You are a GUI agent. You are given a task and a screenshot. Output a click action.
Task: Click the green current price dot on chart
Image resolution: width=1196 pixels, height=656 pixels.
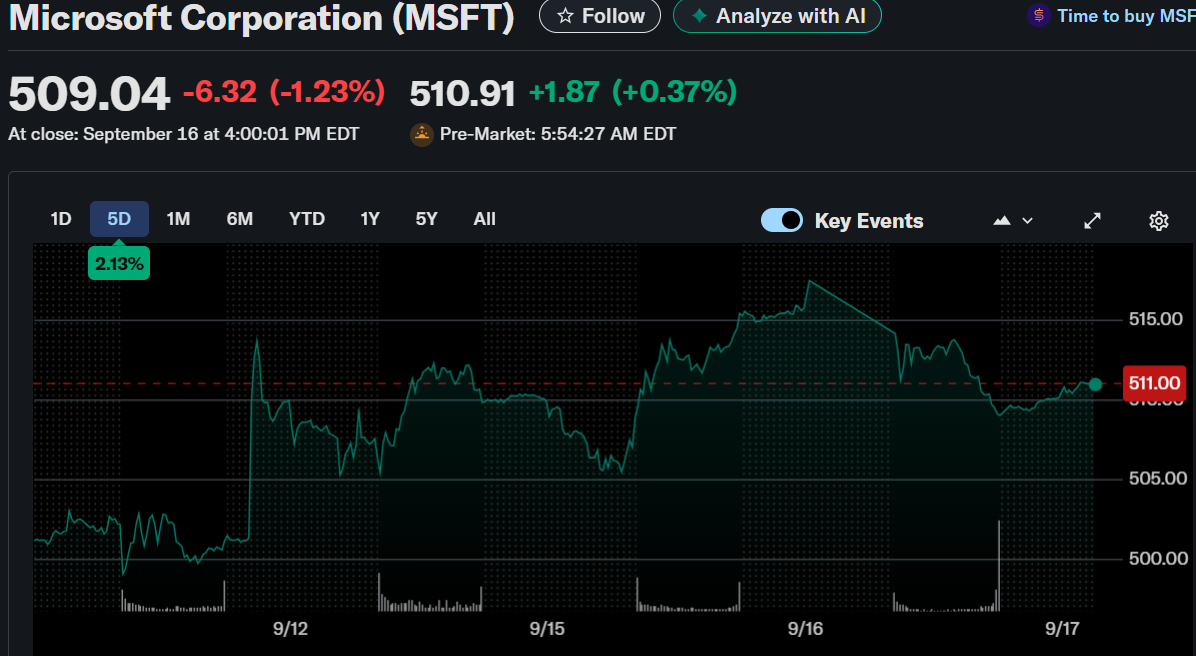point(1095,384)
